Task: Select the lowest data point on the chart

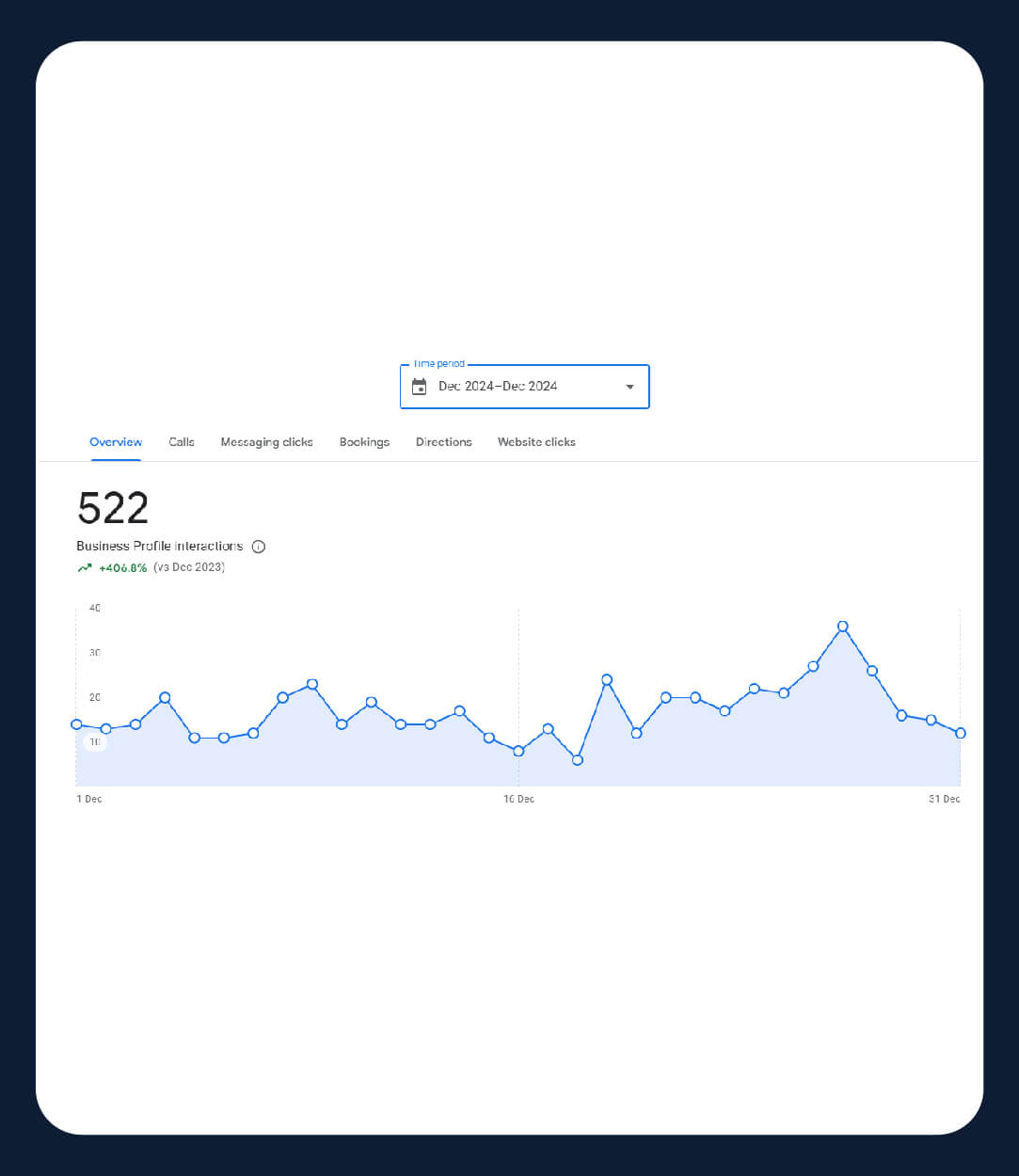Action: tap(578, 760)
